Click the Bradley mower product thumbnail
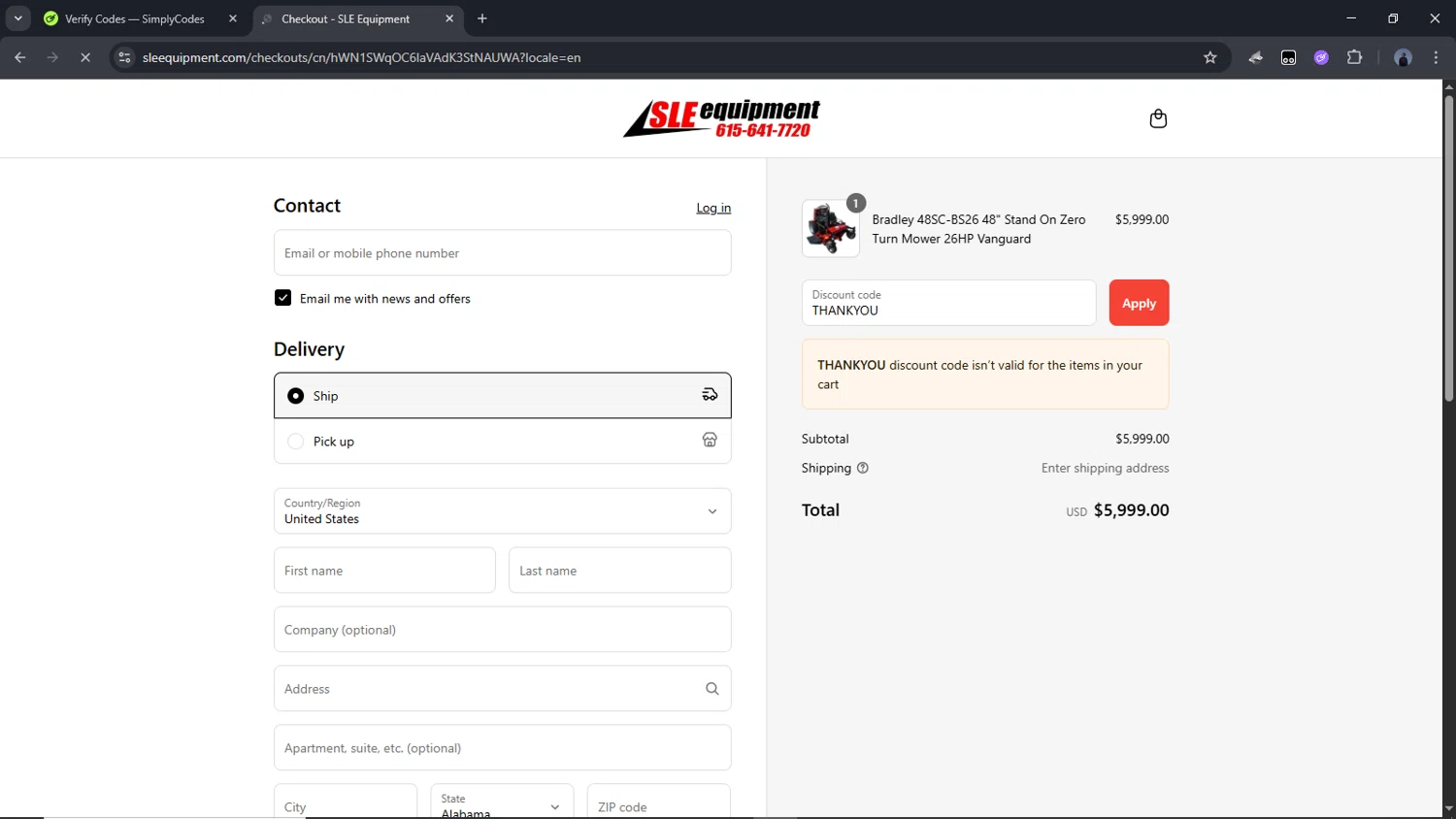The width and height of the screenshot is (1456, 819). [831, 229]
